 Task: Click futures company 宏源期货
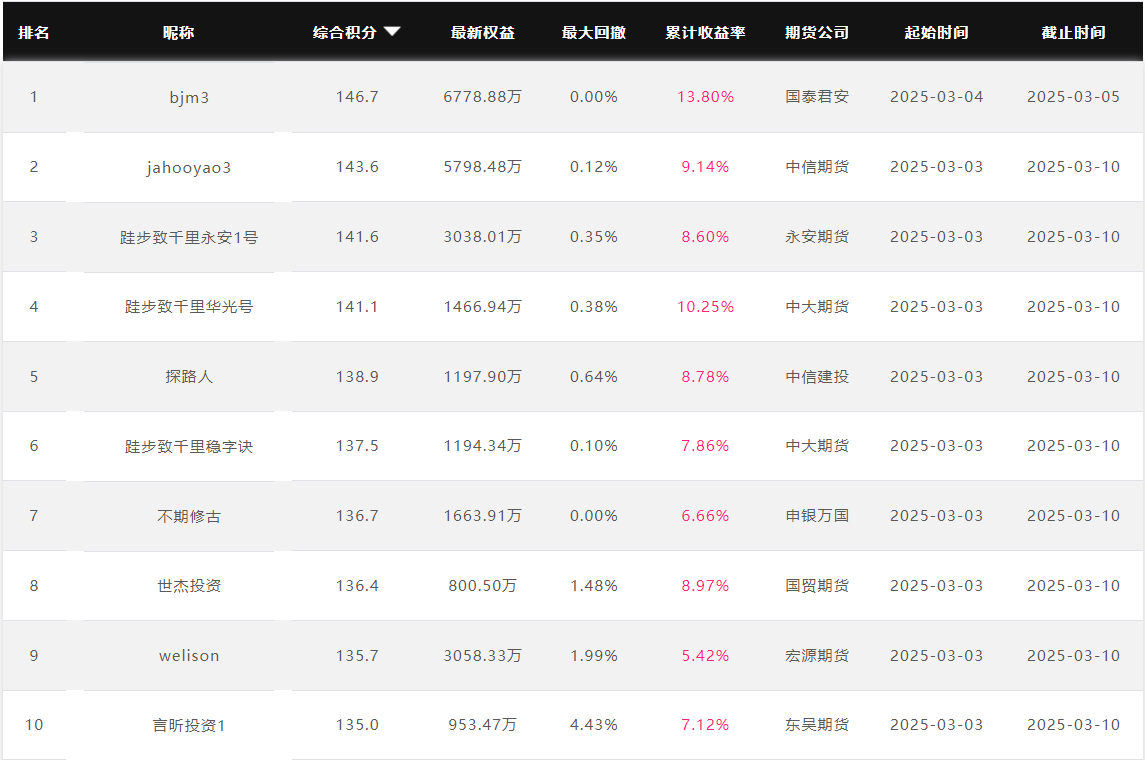817,656
